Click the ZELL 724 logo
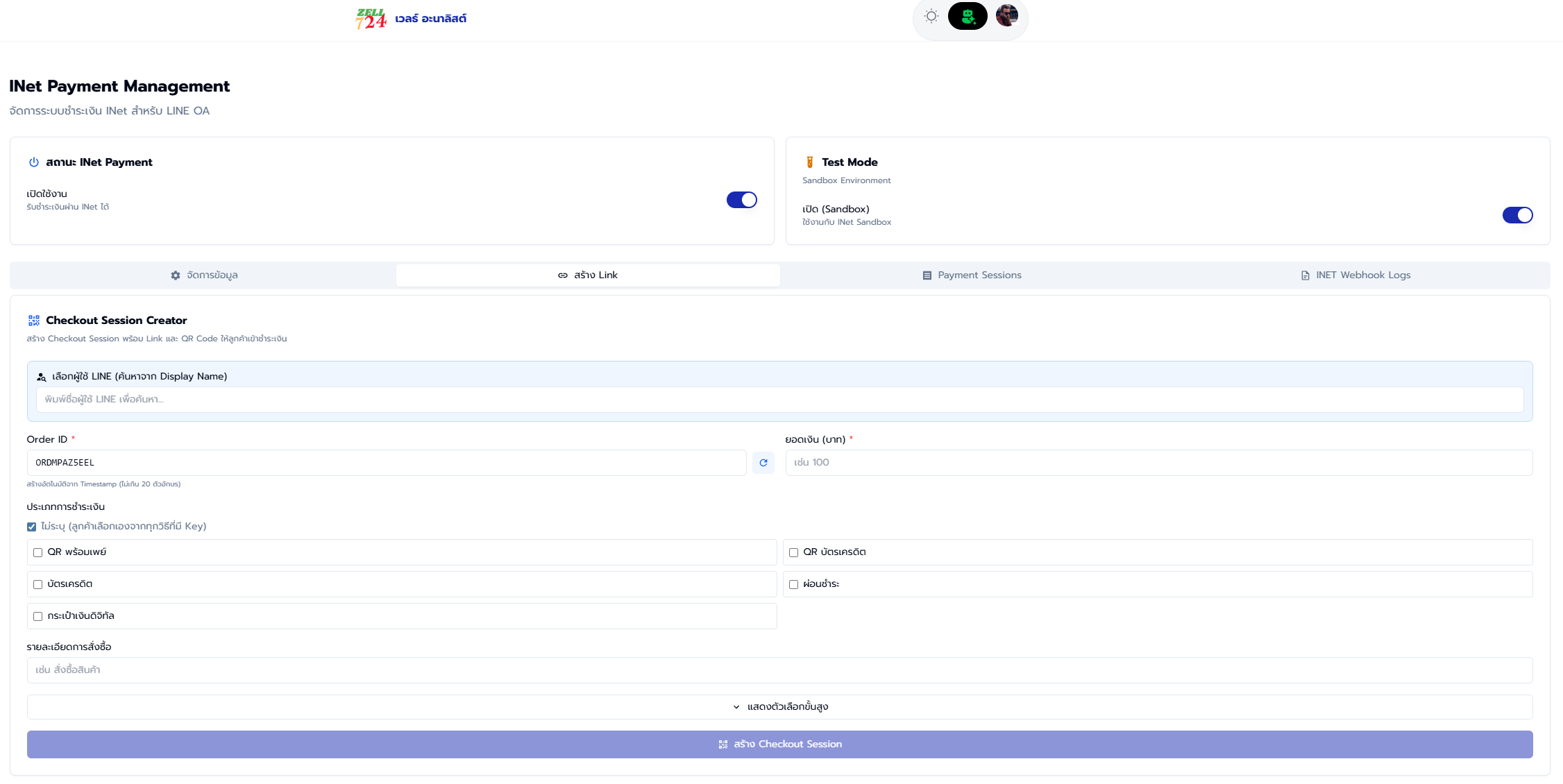Image resolution: width=1563 pixels, height=784 pixels. point(371,19)
